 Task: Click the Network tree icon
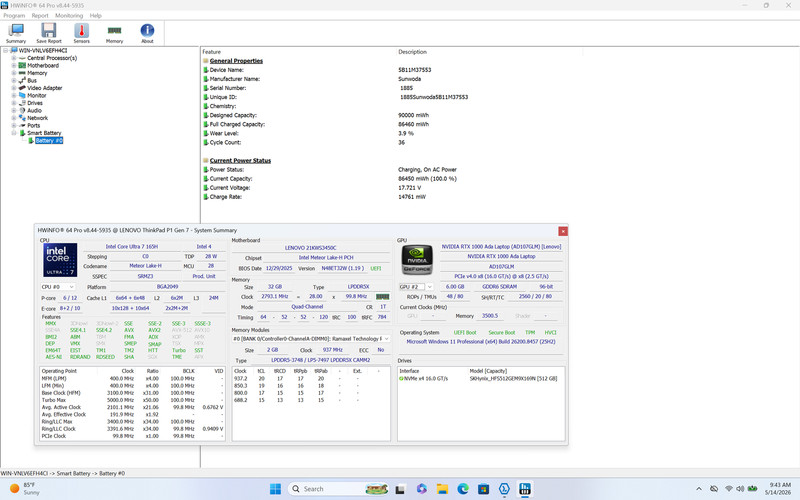pos(22,118)
